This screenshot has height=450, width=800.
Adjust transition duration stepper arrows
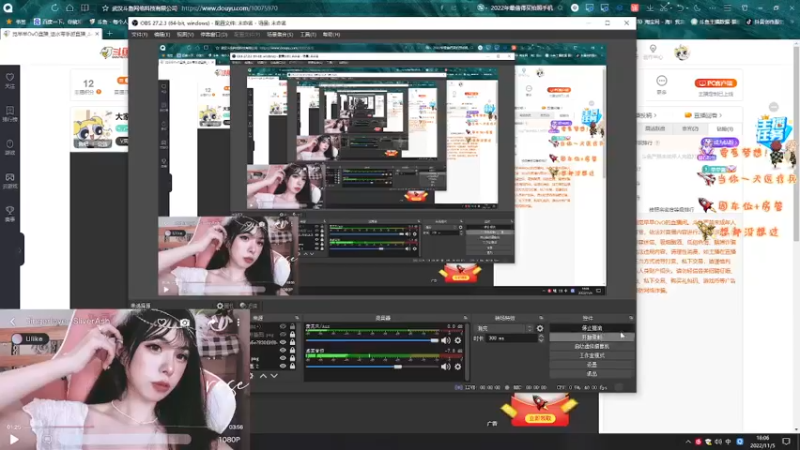click(x=541, y=338)
